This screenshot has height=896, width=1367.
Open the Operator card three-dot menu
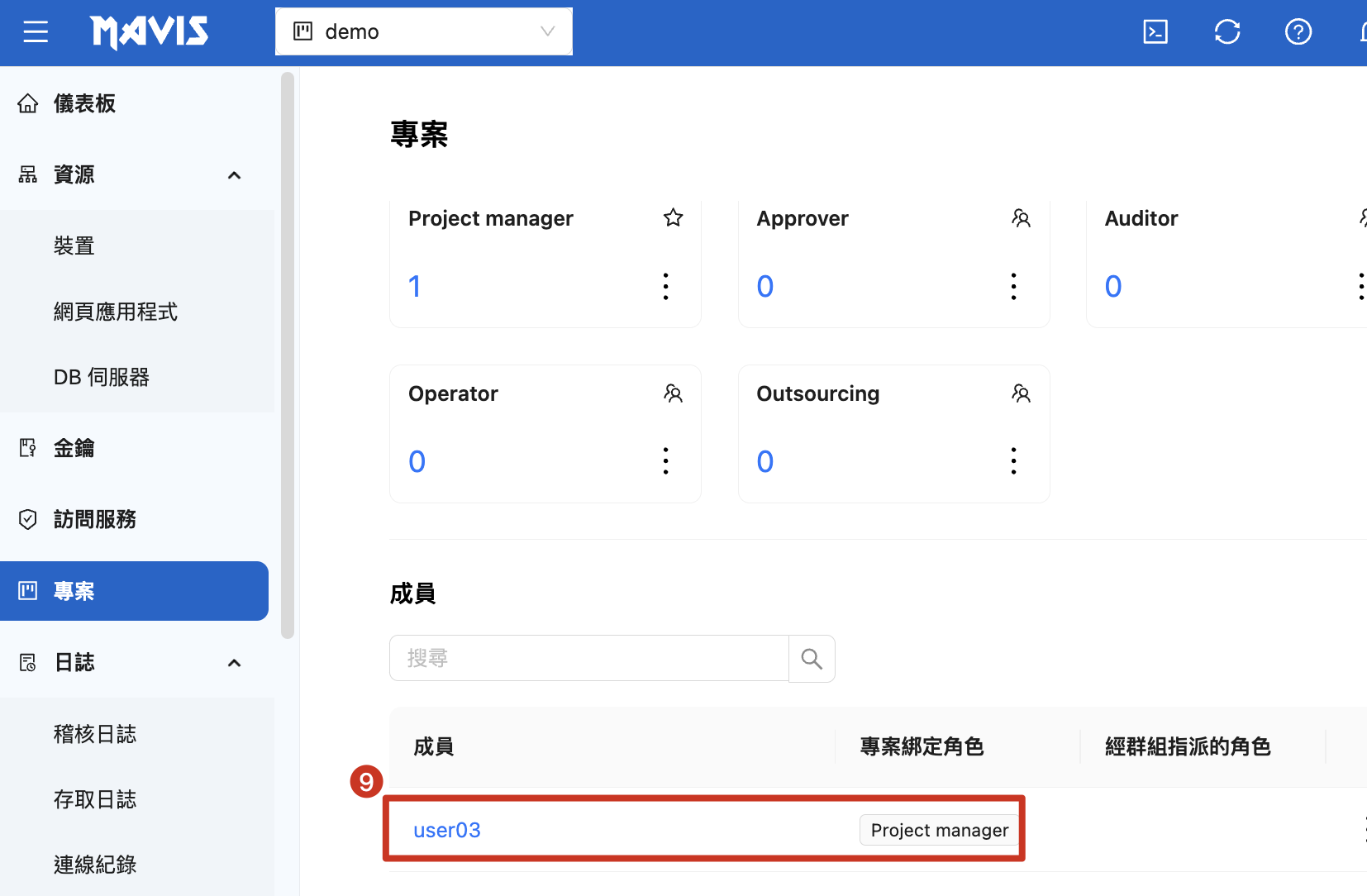point(665,461)
